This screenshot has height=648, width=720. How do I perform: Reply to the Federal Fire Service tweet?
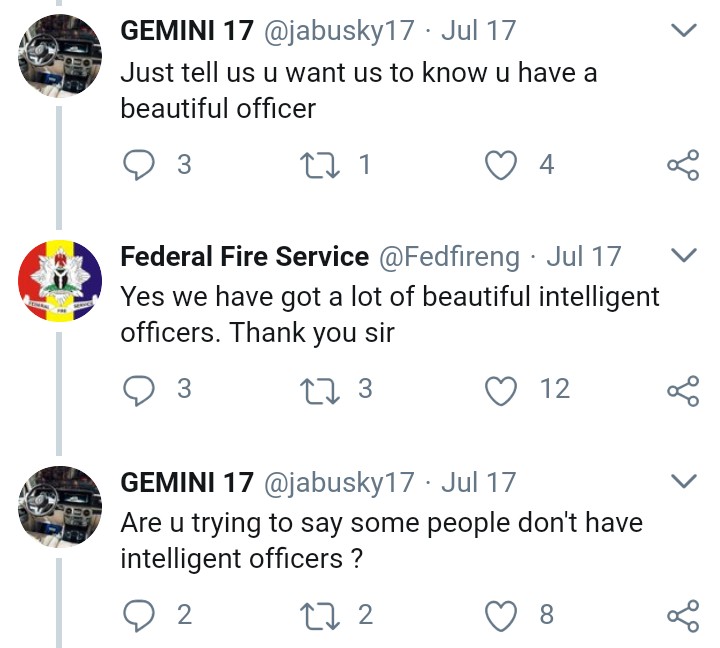pyautogui.click(x=138, y=389)
